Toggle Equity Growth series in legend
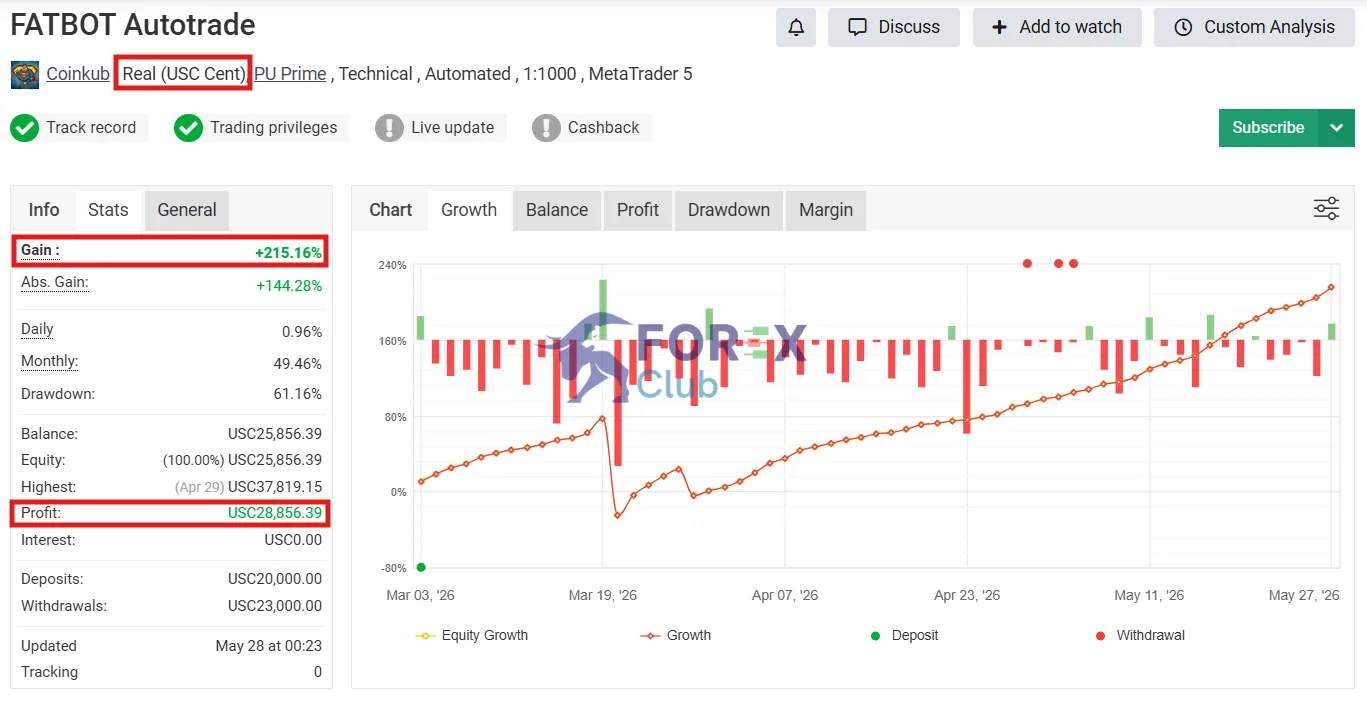 (x=471, y=635)
